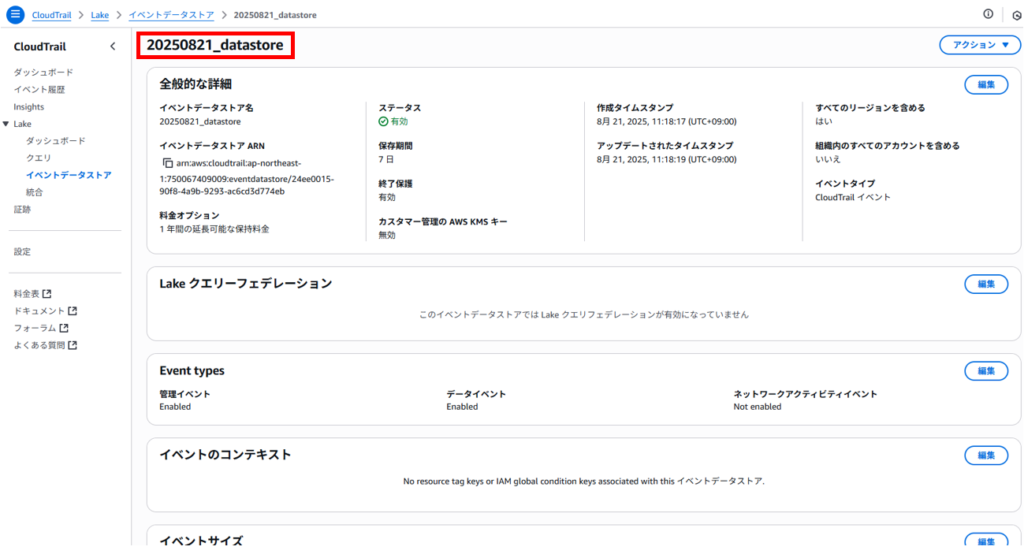Click the green 有効 status check icon

383,122
